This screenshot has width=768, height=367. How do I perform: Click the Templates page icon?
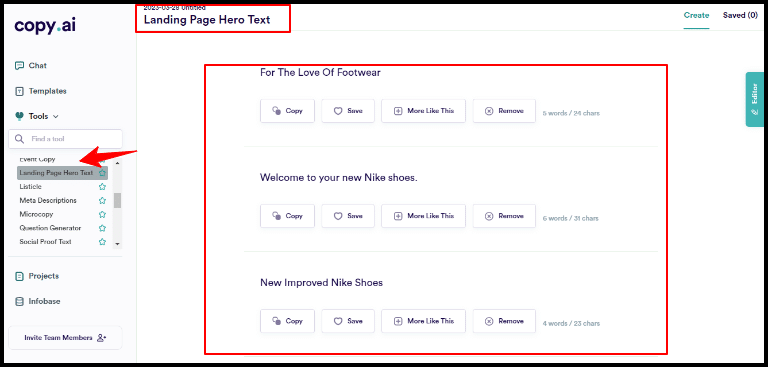pos(19,91)
